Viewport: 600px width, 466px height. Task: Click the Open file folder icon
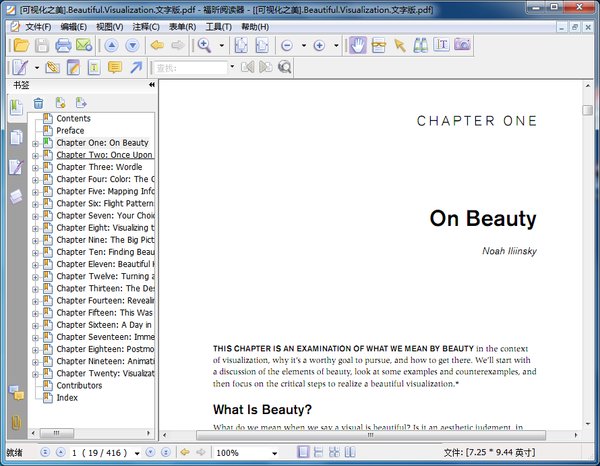pyautogui.click(x=20, y=46)
